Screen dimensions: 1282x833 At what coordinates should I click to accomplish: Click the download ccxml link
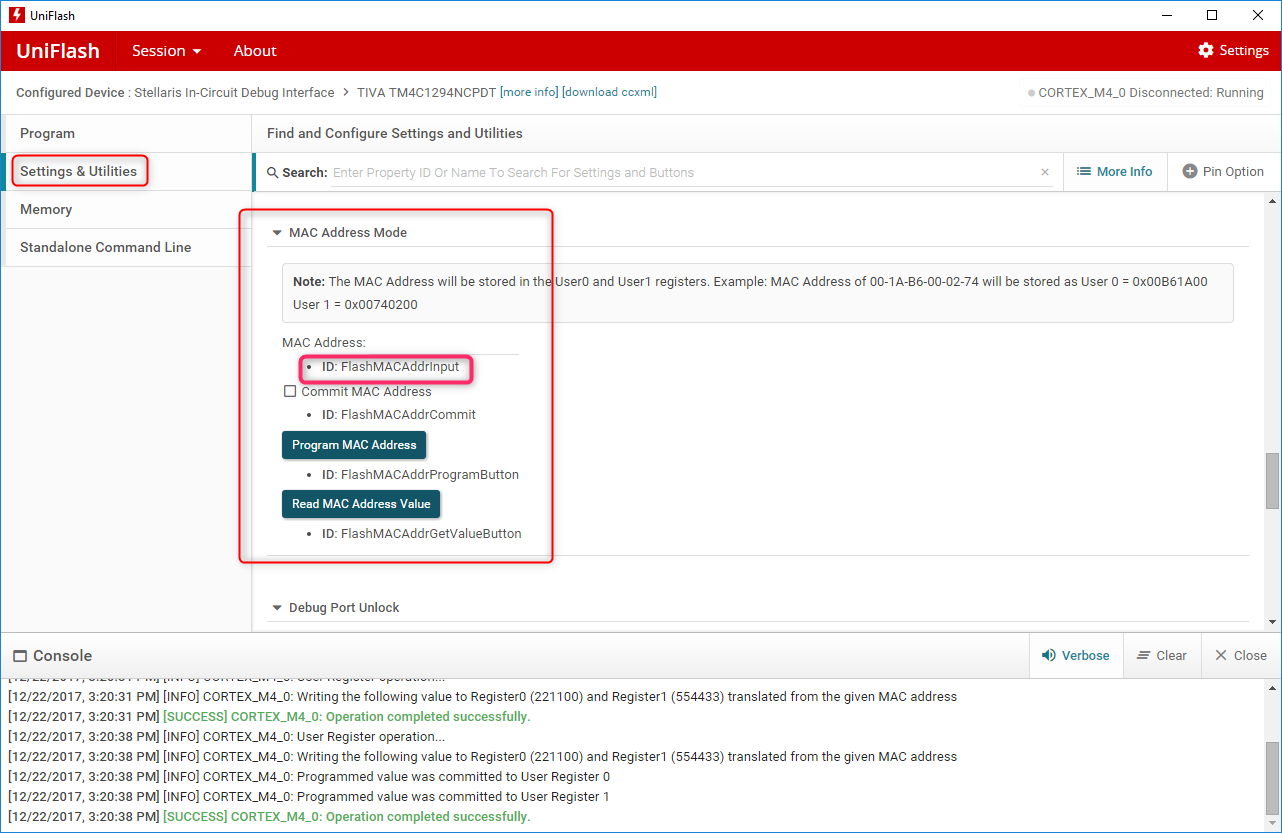(610, 92)
